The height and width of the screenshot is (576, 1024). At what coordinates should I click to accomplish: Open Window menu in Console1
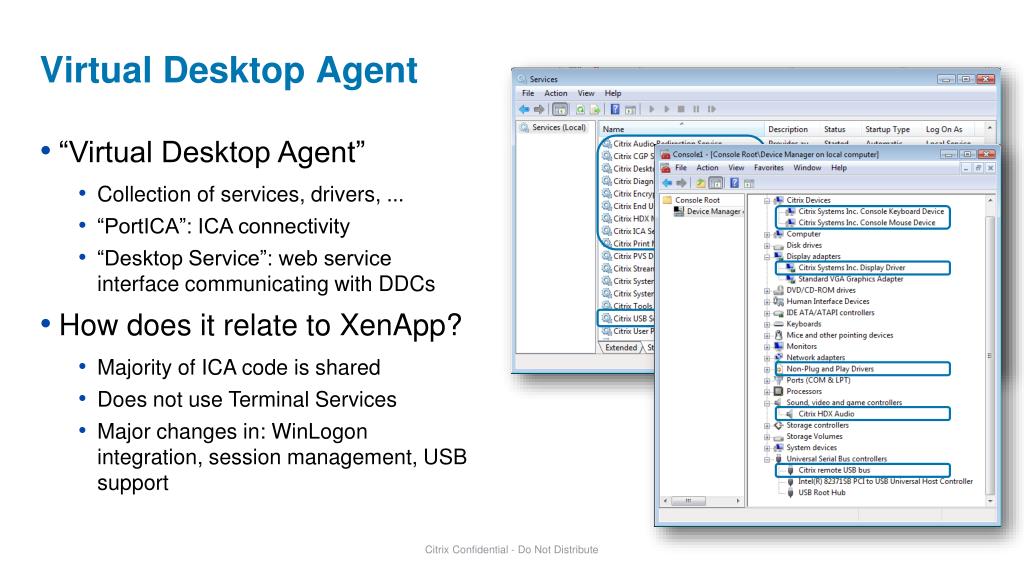tap(807, 168)
